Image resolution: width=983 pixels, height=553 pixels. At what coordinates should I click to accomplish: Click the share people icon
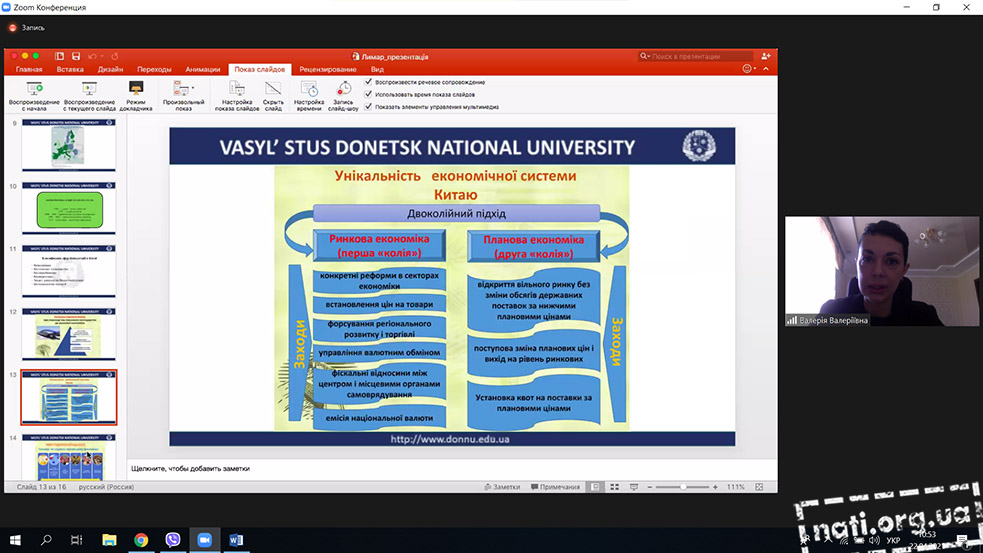tap(765, 56)
